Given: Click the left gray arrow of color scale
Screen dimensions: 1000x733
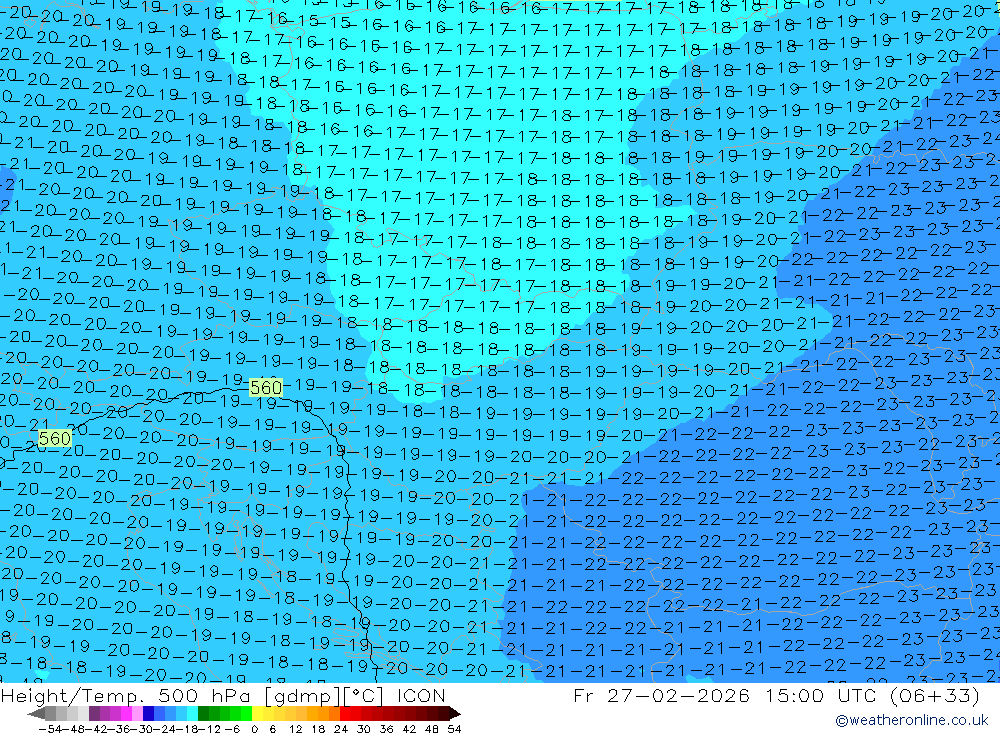Looking at the screenshot, I should [36, 714].
